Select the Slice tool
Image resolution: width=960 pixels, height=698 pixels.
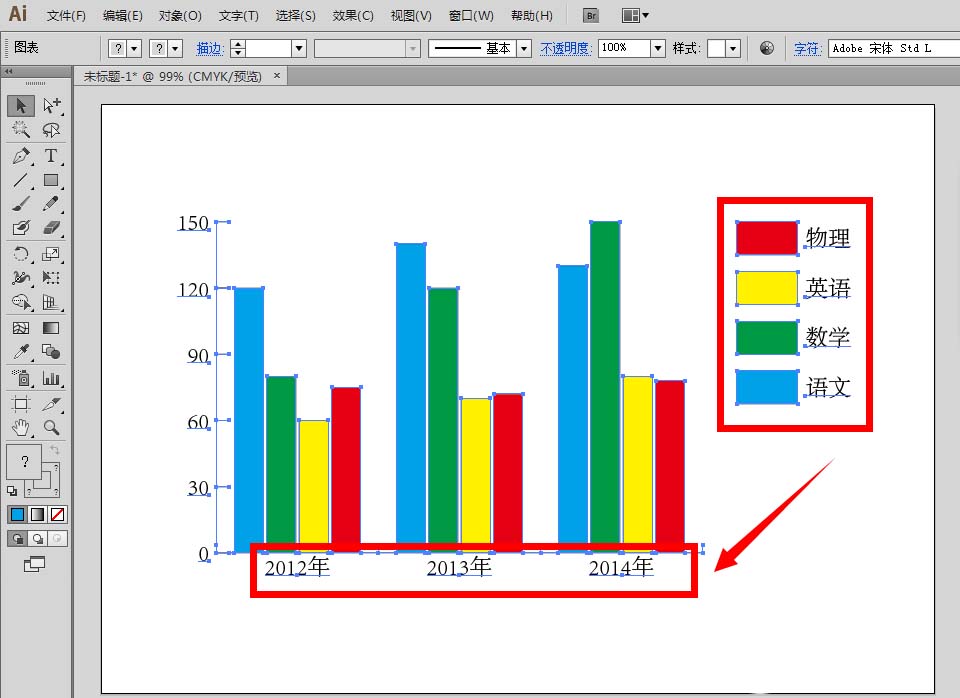[51, 403]
